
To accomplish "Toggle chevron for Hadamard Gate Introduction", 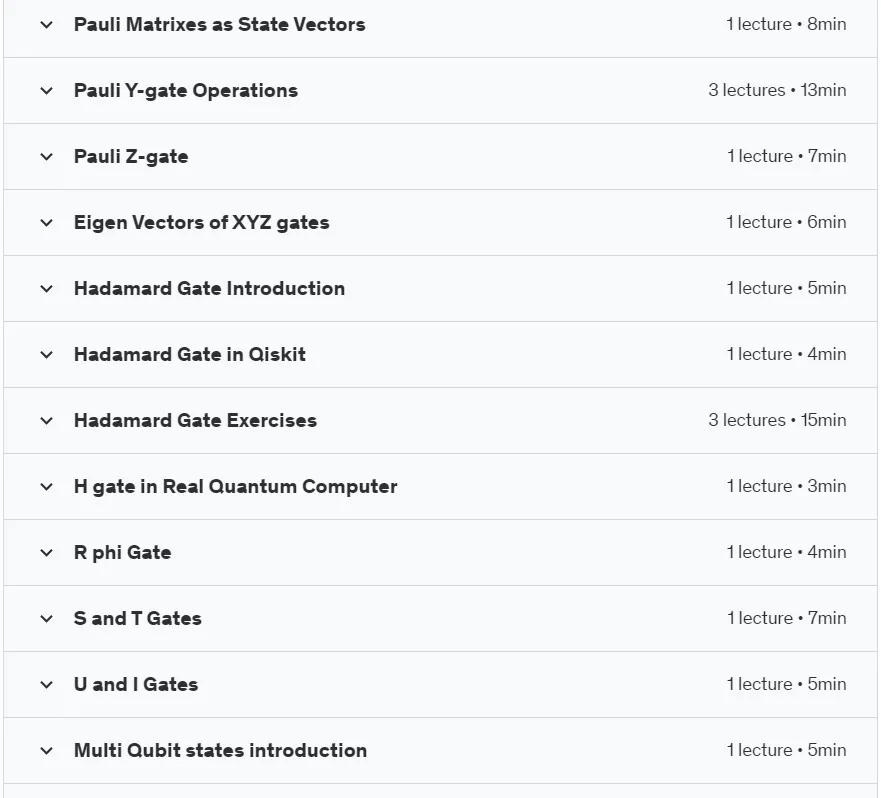I will tap(47, 289).
